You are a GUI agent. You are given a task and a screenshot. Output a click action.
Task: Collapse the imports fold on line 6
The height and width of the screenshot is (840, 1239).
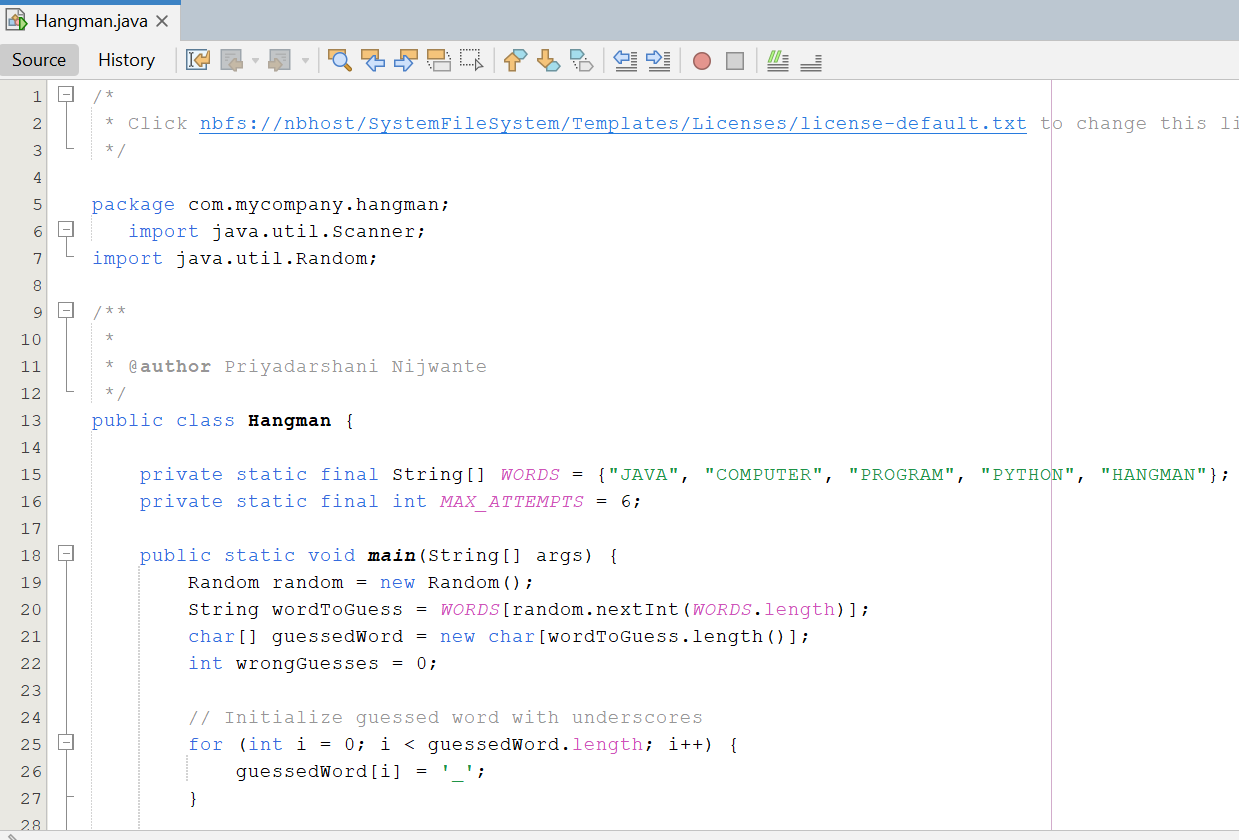coord(66,230)
